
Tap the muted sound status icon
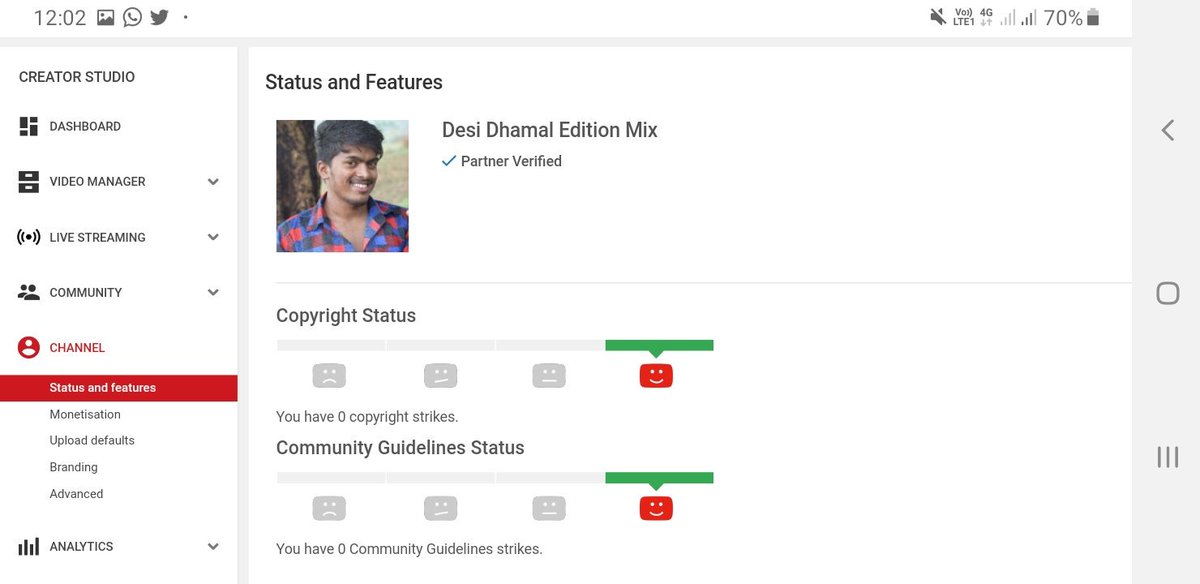938,17
